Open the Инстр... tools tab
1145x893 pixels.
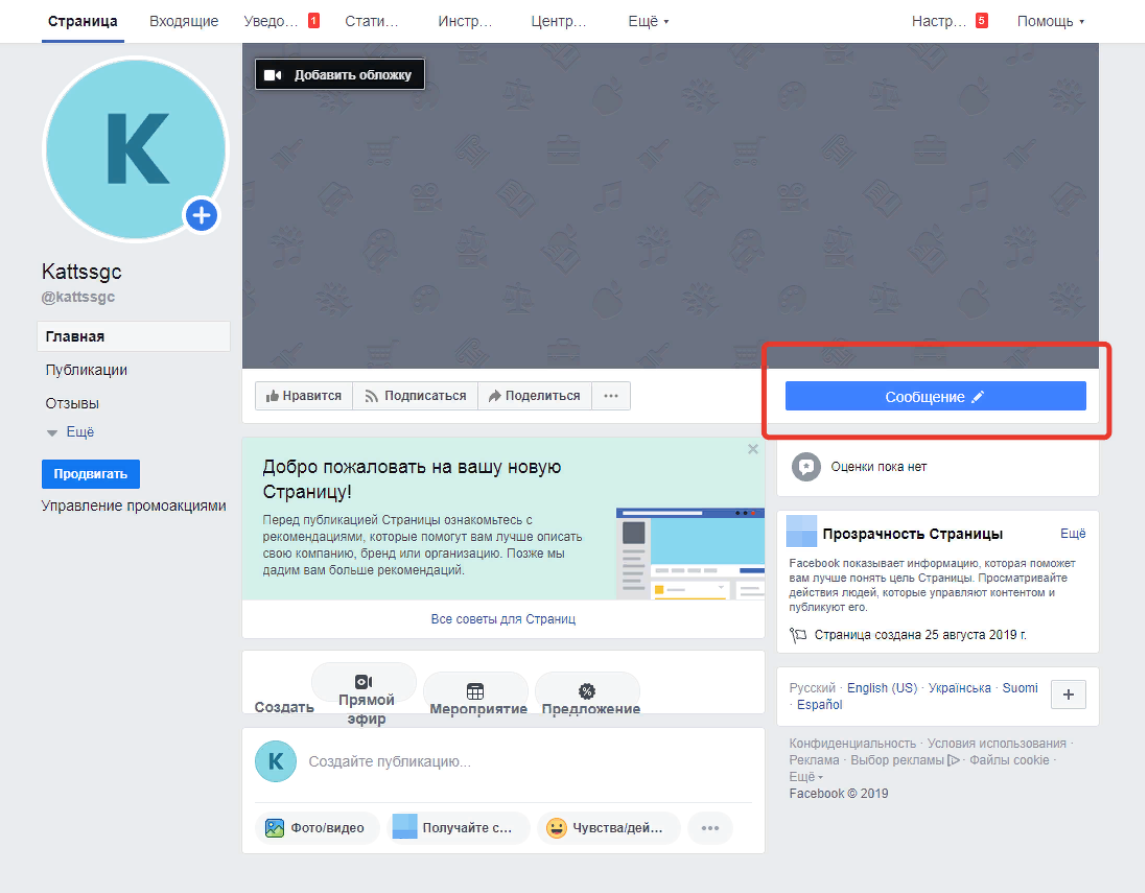465,21
